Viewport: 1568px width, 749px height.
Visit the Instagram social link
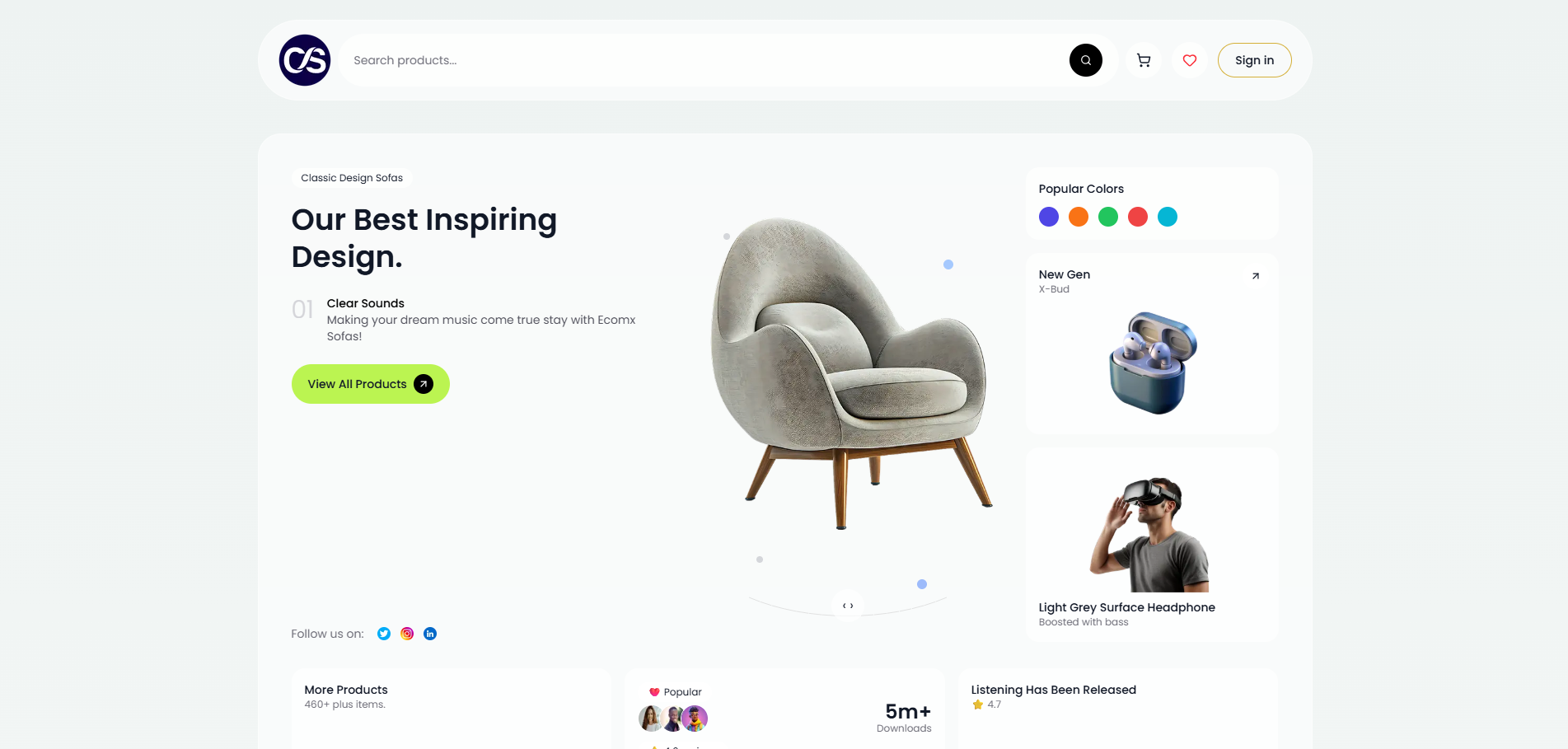coord(407,634)
